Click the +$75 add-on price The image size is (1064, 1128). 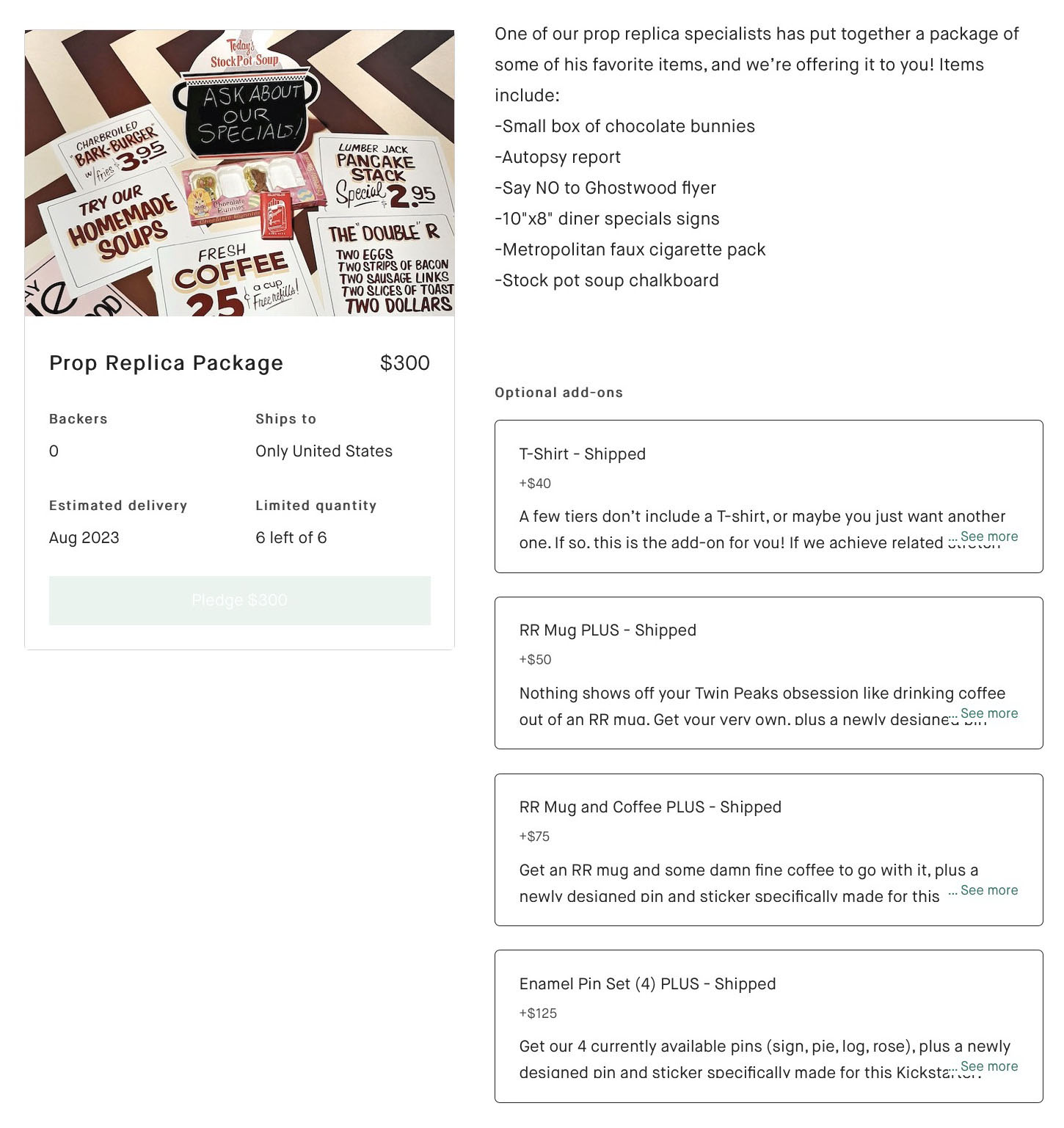(534, 837)
